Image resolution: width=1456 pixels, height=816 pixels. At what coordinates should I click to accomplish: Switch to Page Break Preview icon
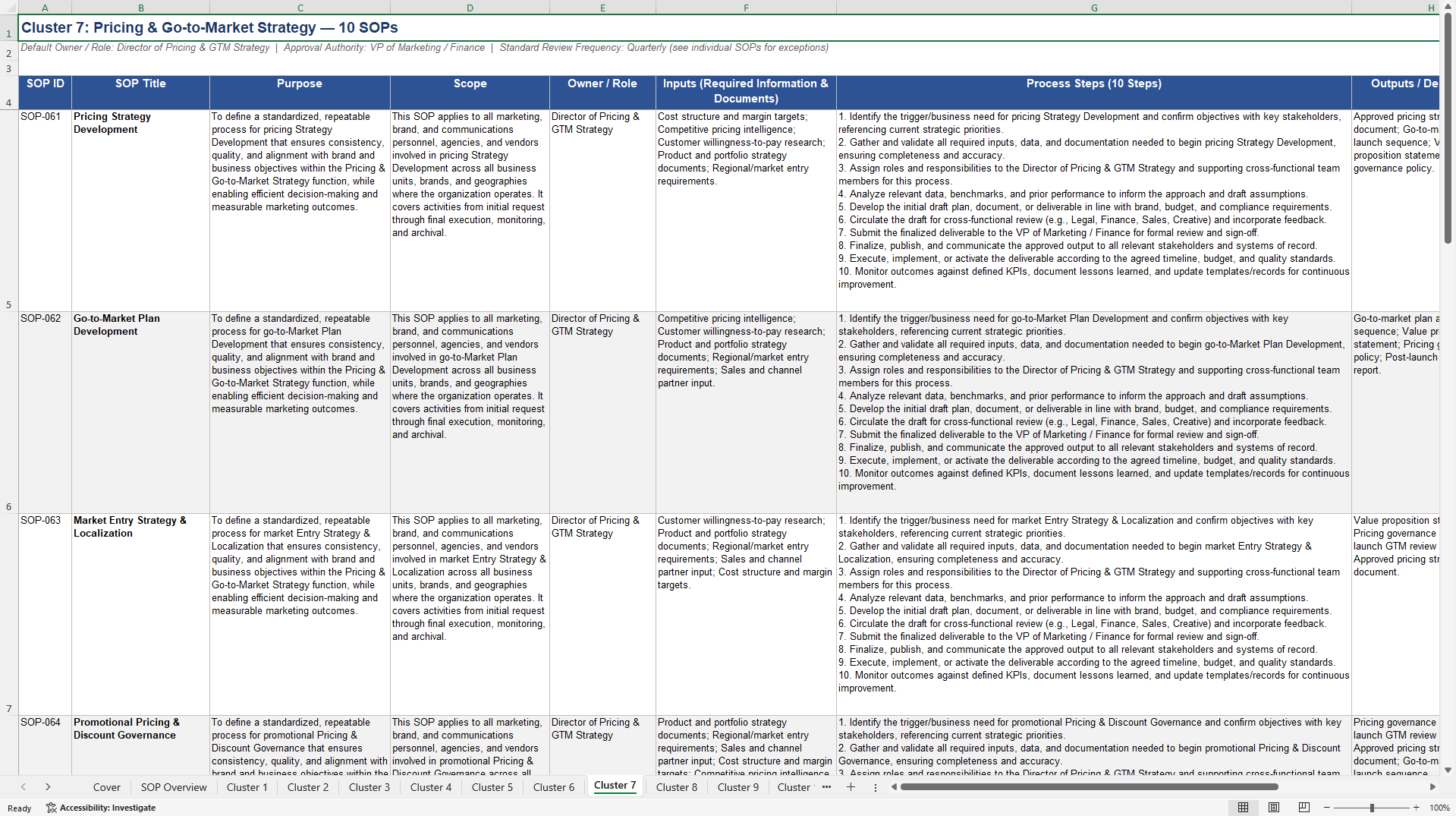pos(1304,808)
